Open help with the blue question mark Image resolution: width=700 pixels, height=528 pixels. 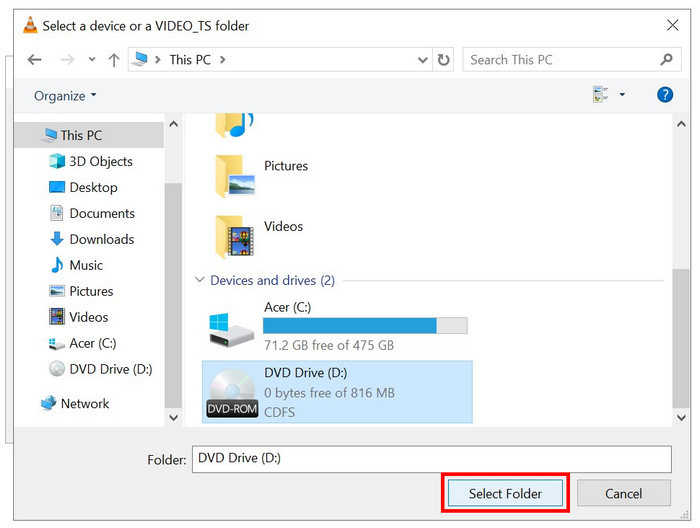coord(665,95)
